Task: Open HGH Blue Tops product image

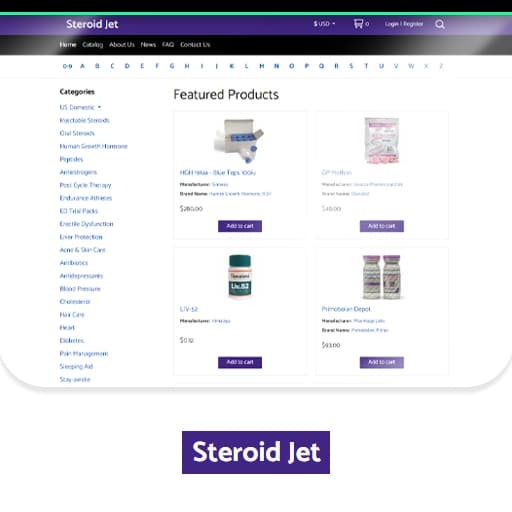Action: point(239,141)
